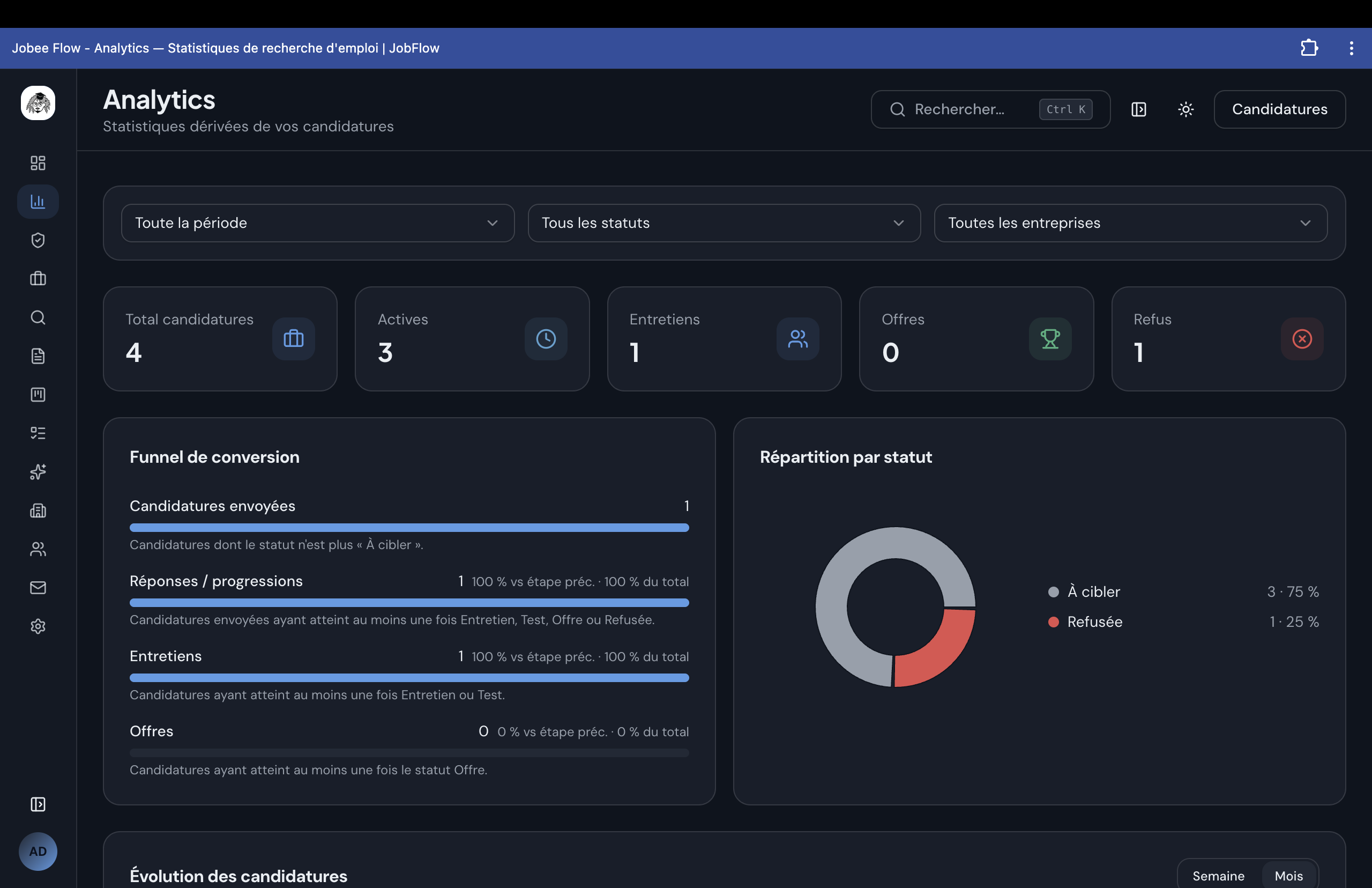The width and height of the screenshot is (1372, 888).
Task: Click the Ctrl K shortcut badge
Action: click(x=1065, y=109)
